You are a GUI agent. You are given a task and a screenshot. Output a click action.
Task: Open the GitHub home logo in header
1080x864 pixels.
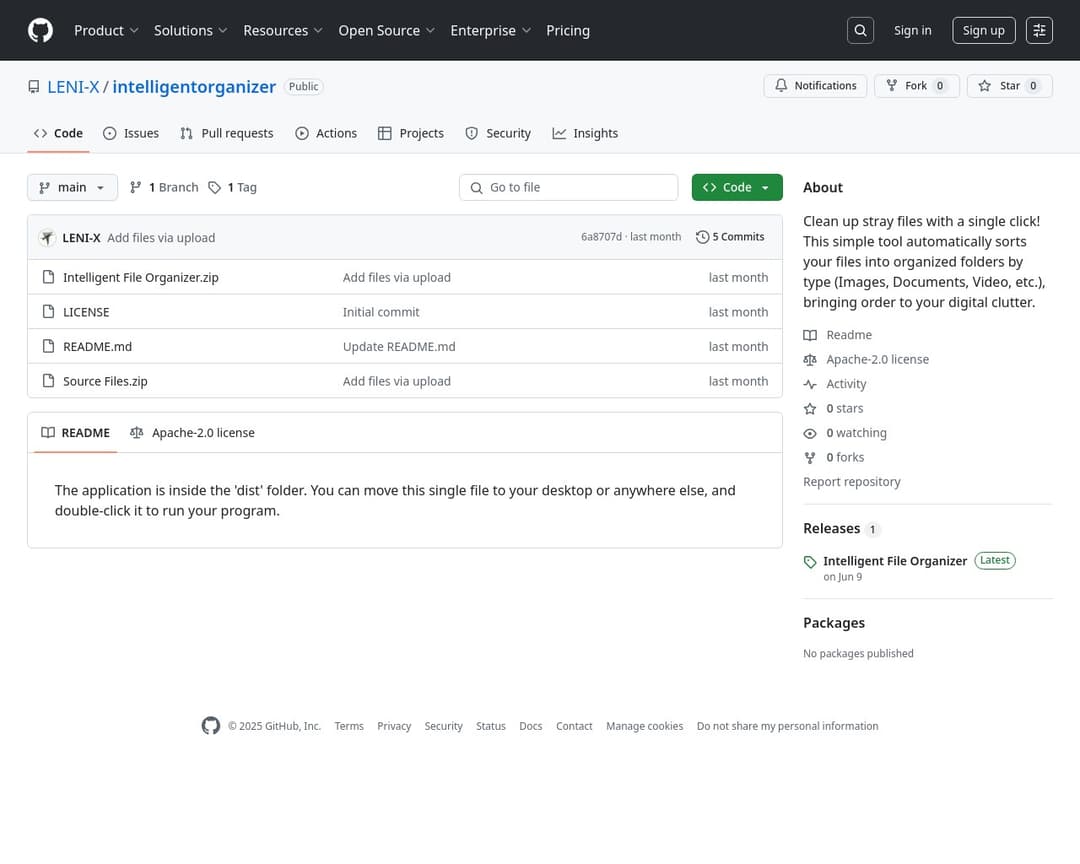40,30
